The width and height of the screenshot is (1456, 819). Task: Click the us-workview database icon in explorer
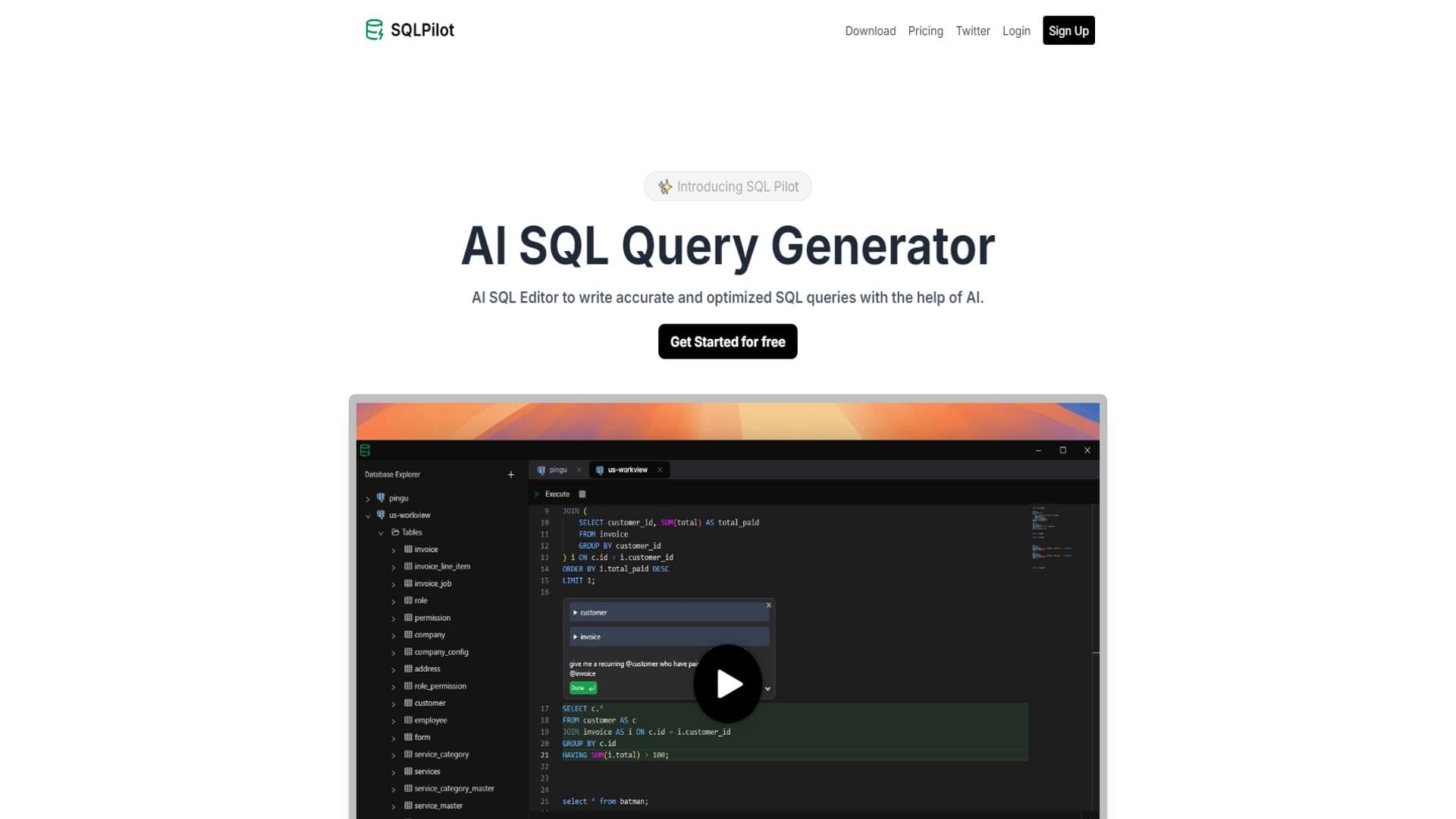point(381,515)
